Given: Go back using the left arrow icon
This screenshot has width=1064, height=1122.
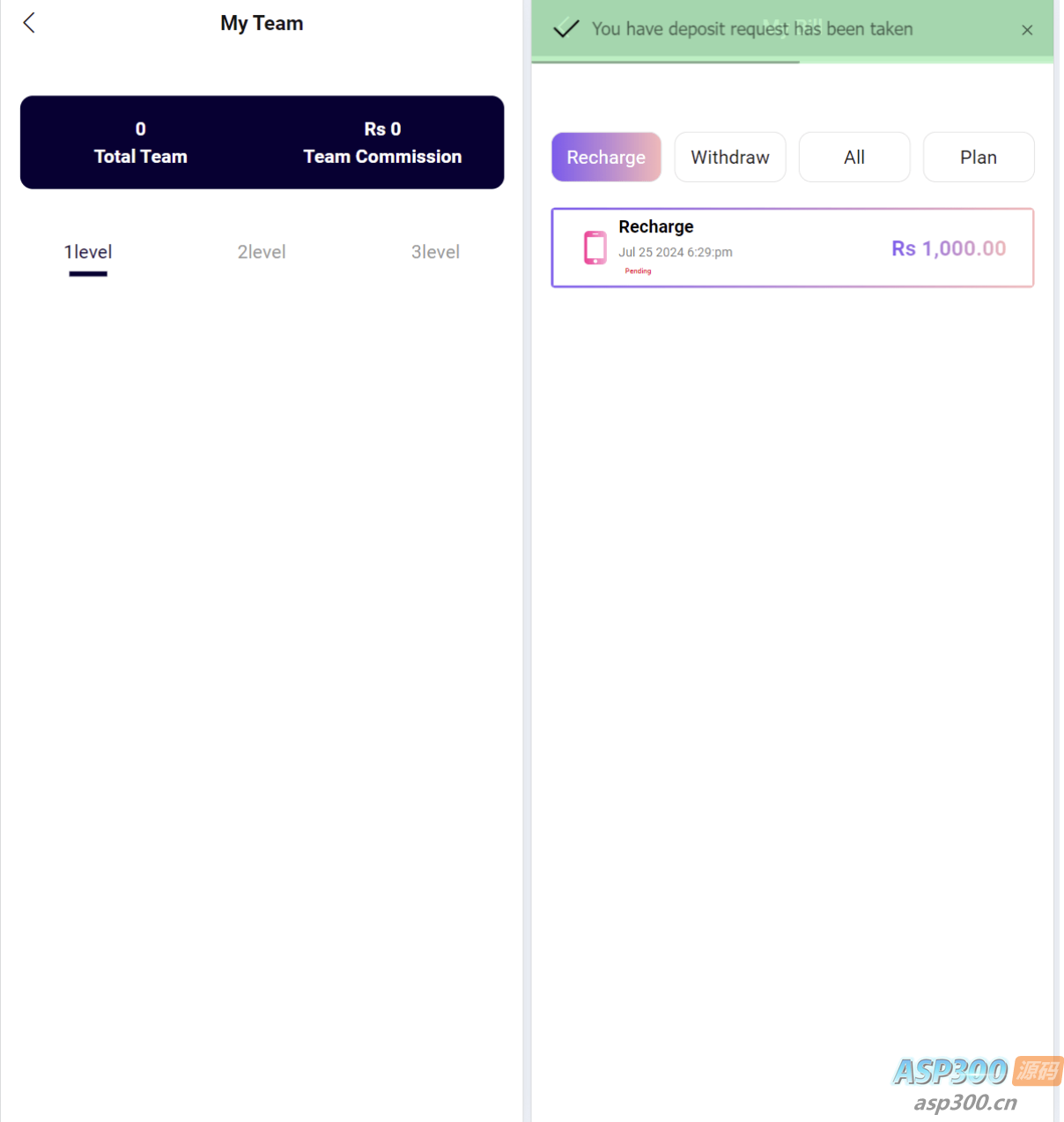Looking at the screenshot, I should (29, 23).
